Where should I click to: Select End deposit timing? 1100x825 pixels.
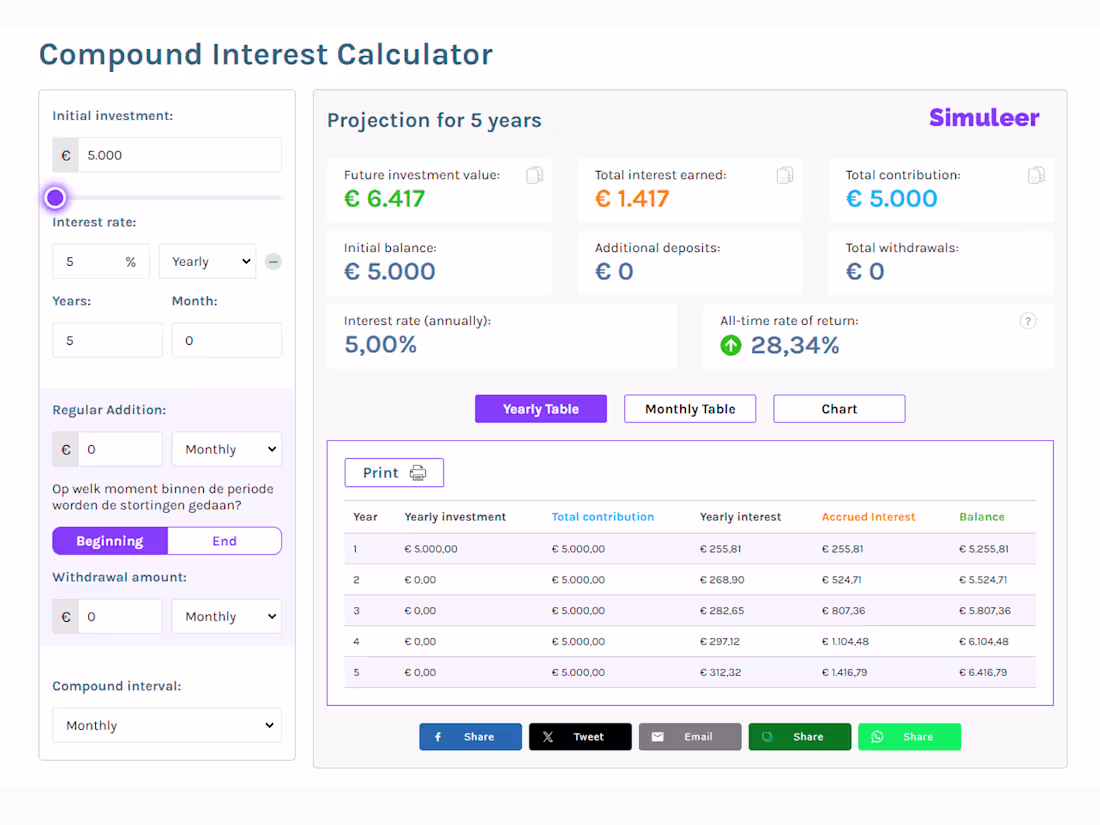point(224,541)
